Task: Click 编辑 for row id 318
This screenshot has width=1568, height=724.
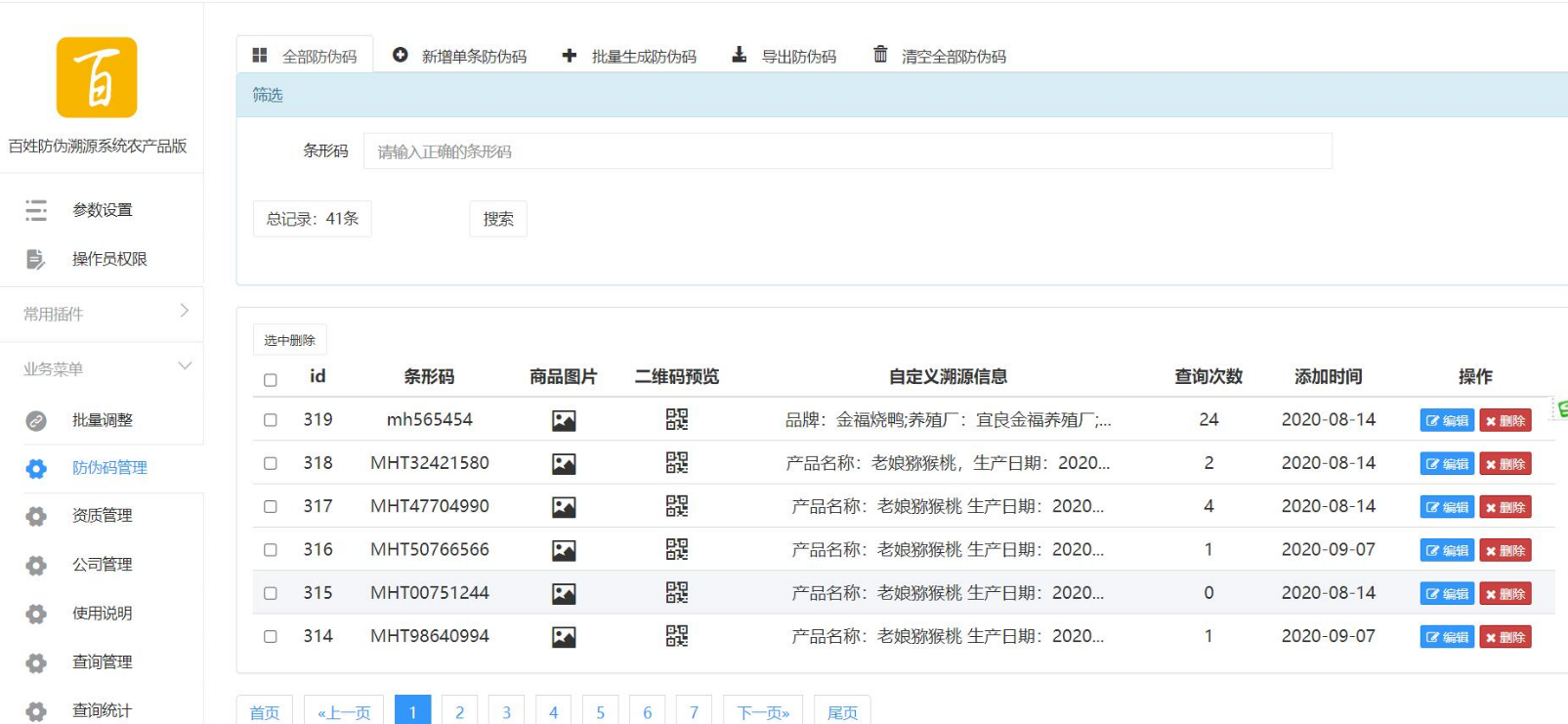Action: (1447, 464)
